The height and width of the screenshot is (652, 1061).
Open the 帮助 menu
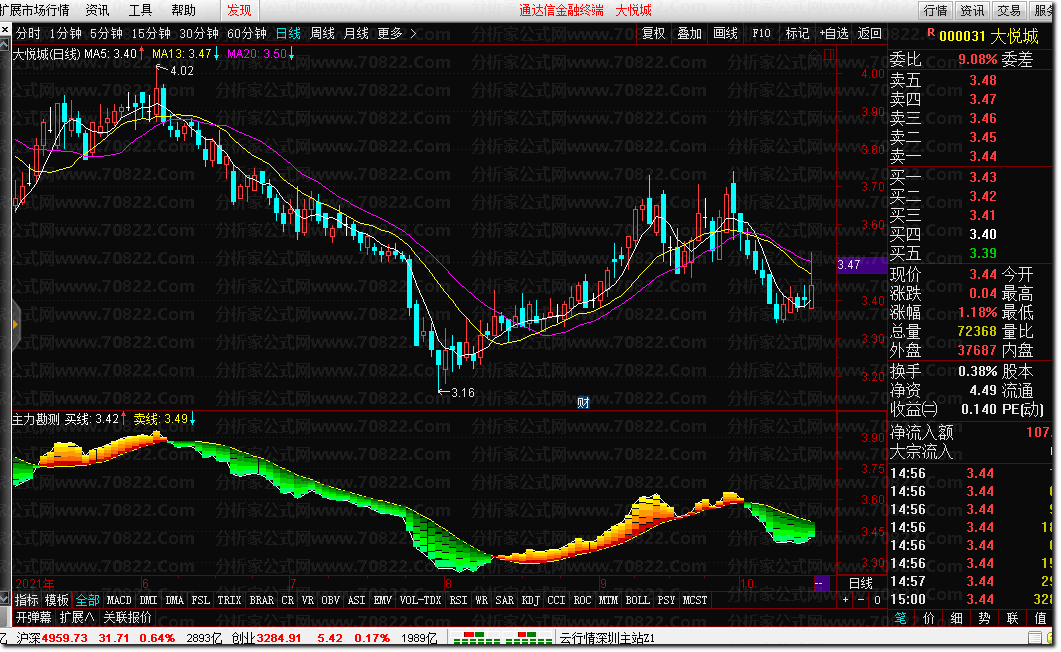183,10
